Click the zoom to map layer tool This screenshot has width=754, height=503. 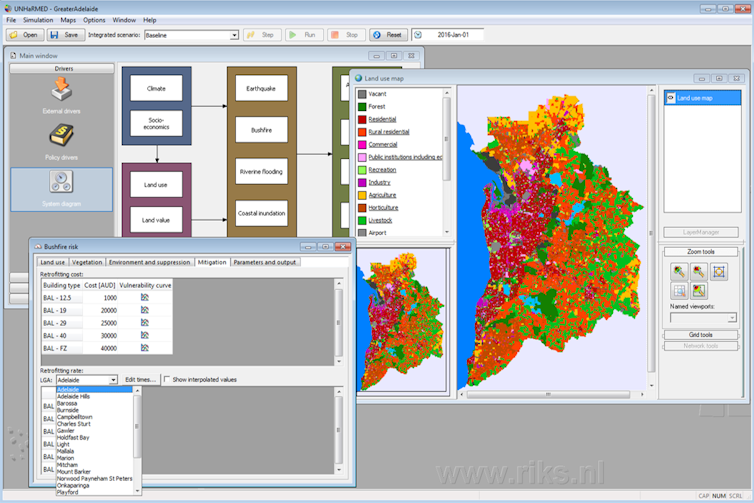pos(699,290)
